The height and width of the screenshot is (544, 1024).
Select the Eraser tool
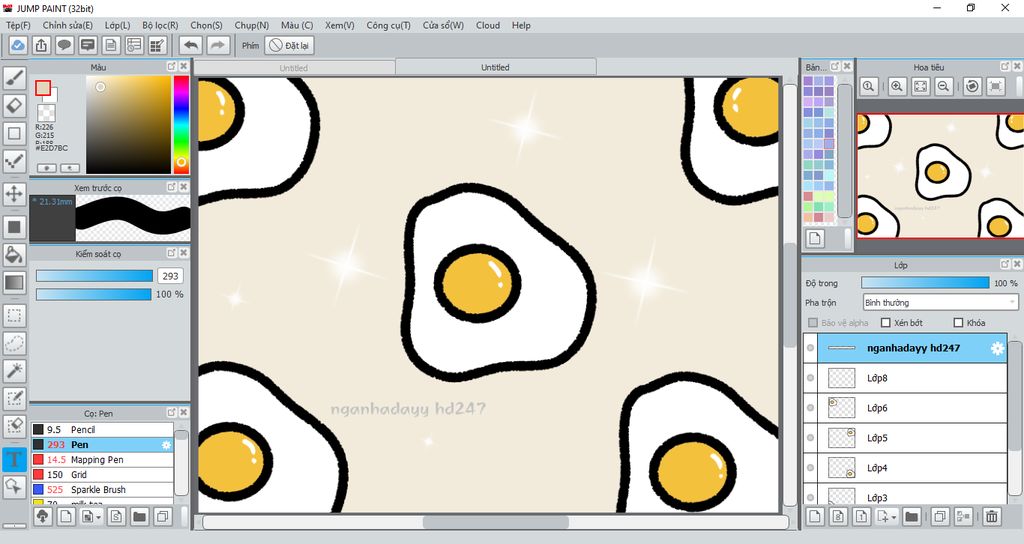tap(14, 104)
